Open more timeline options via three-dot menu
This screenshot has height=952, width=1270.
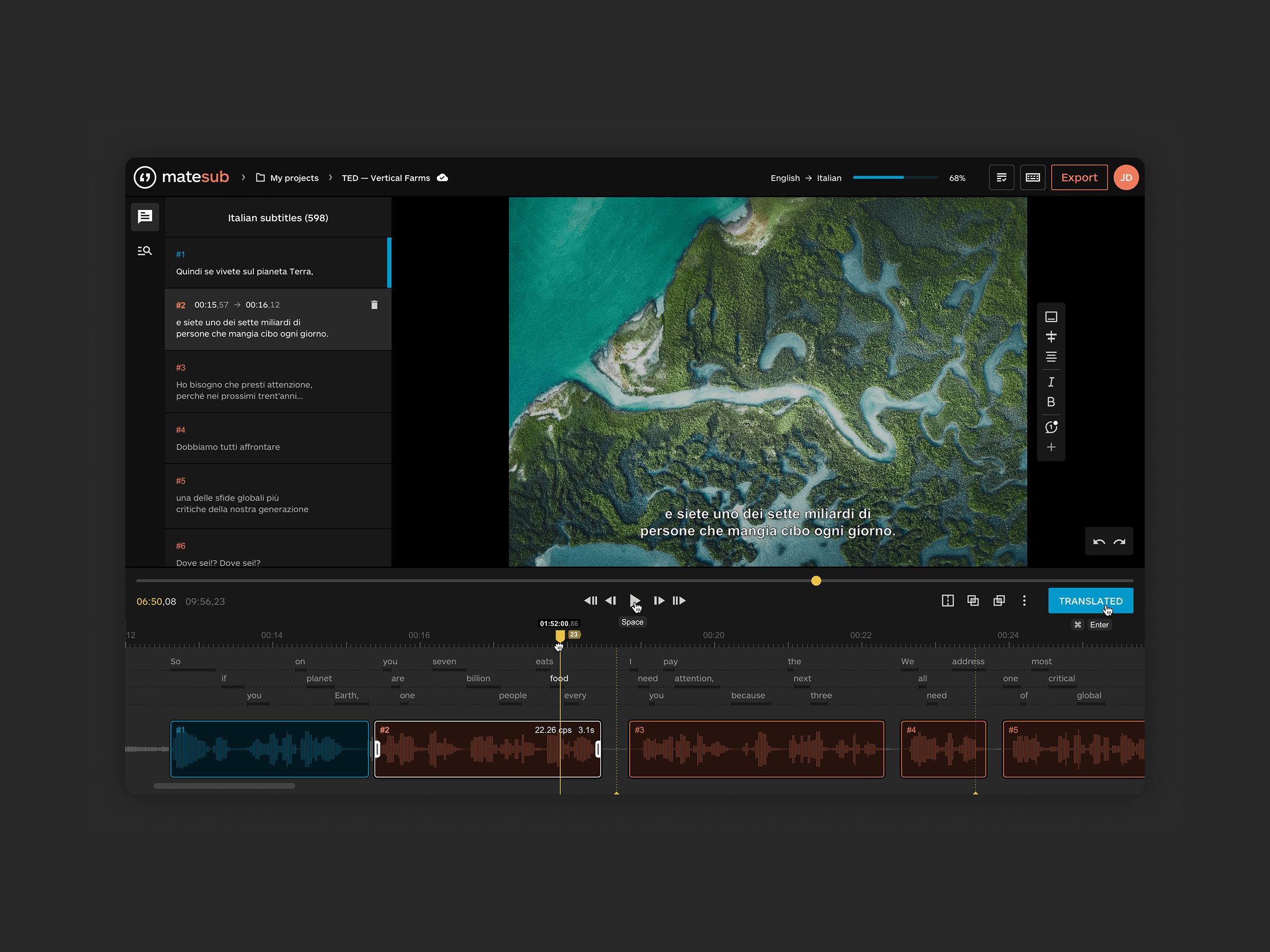coord(1024,601)
